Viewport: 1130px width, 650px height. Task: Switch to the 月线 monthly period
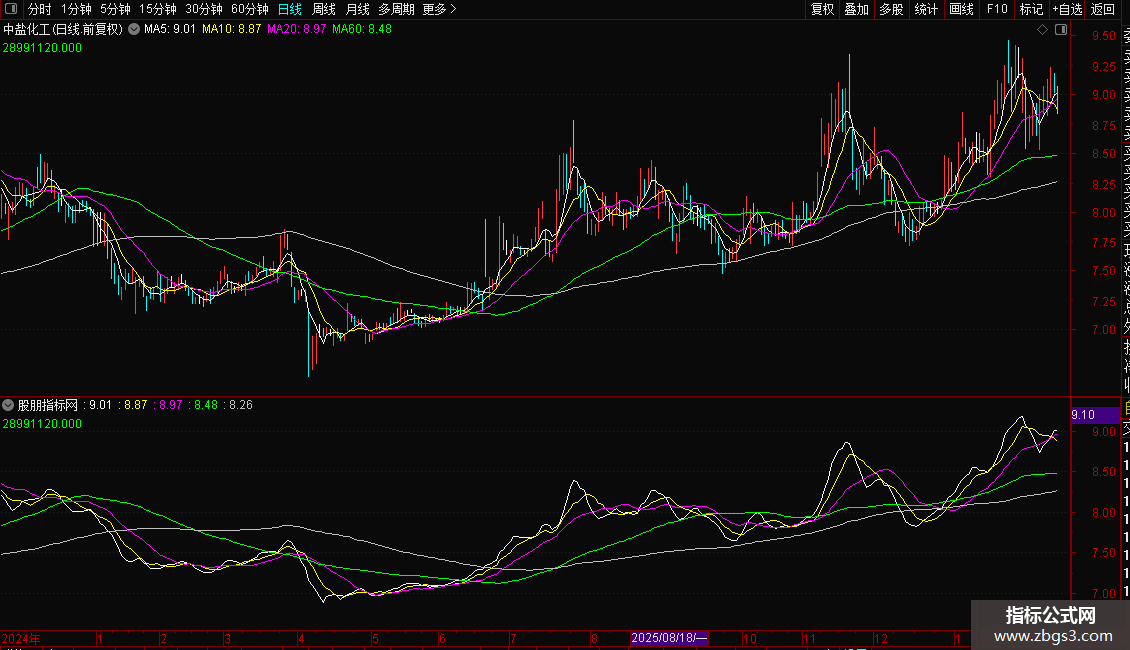357,9
